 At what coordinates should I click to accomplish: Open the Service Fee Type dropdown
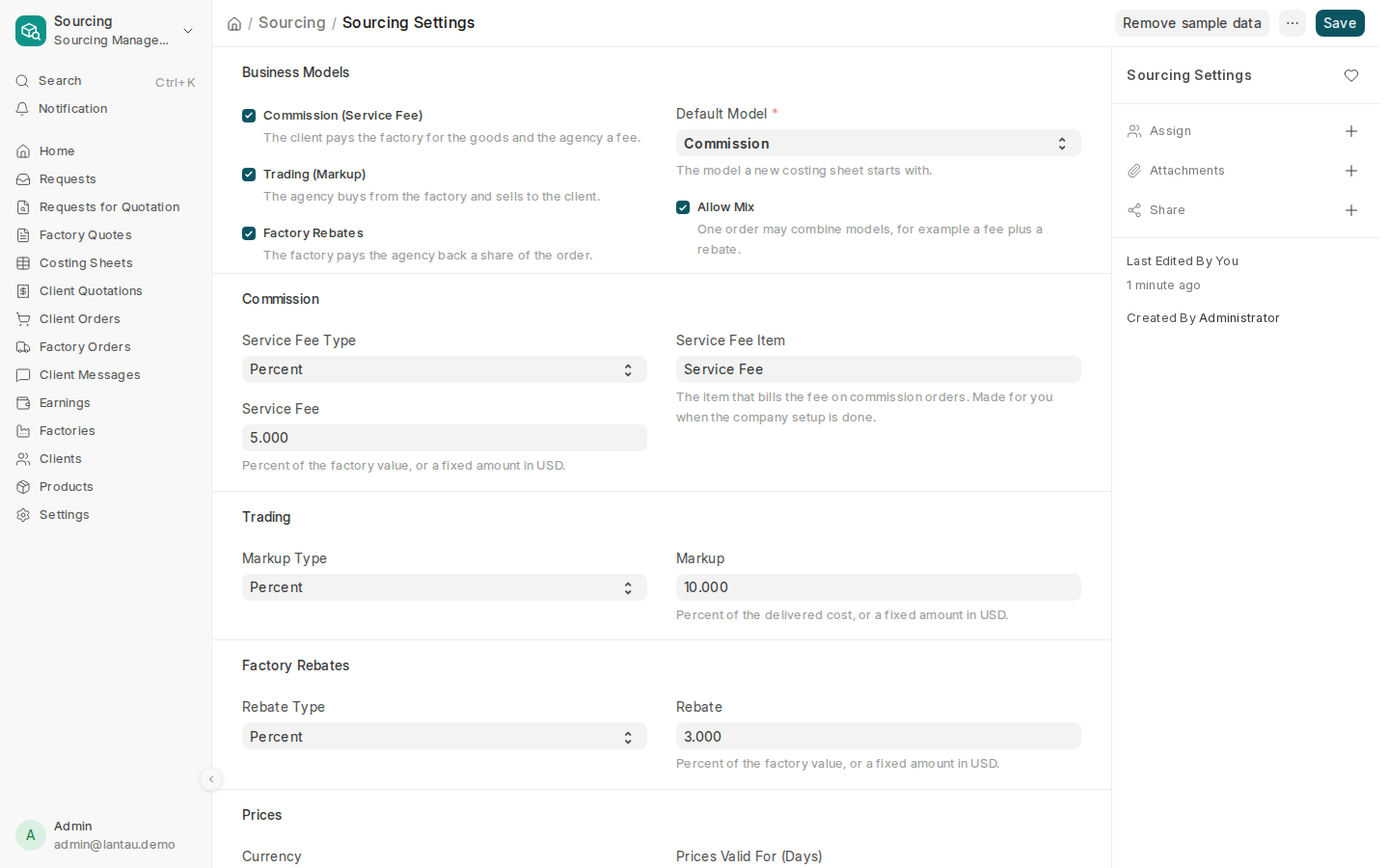(x=445, y=369)
